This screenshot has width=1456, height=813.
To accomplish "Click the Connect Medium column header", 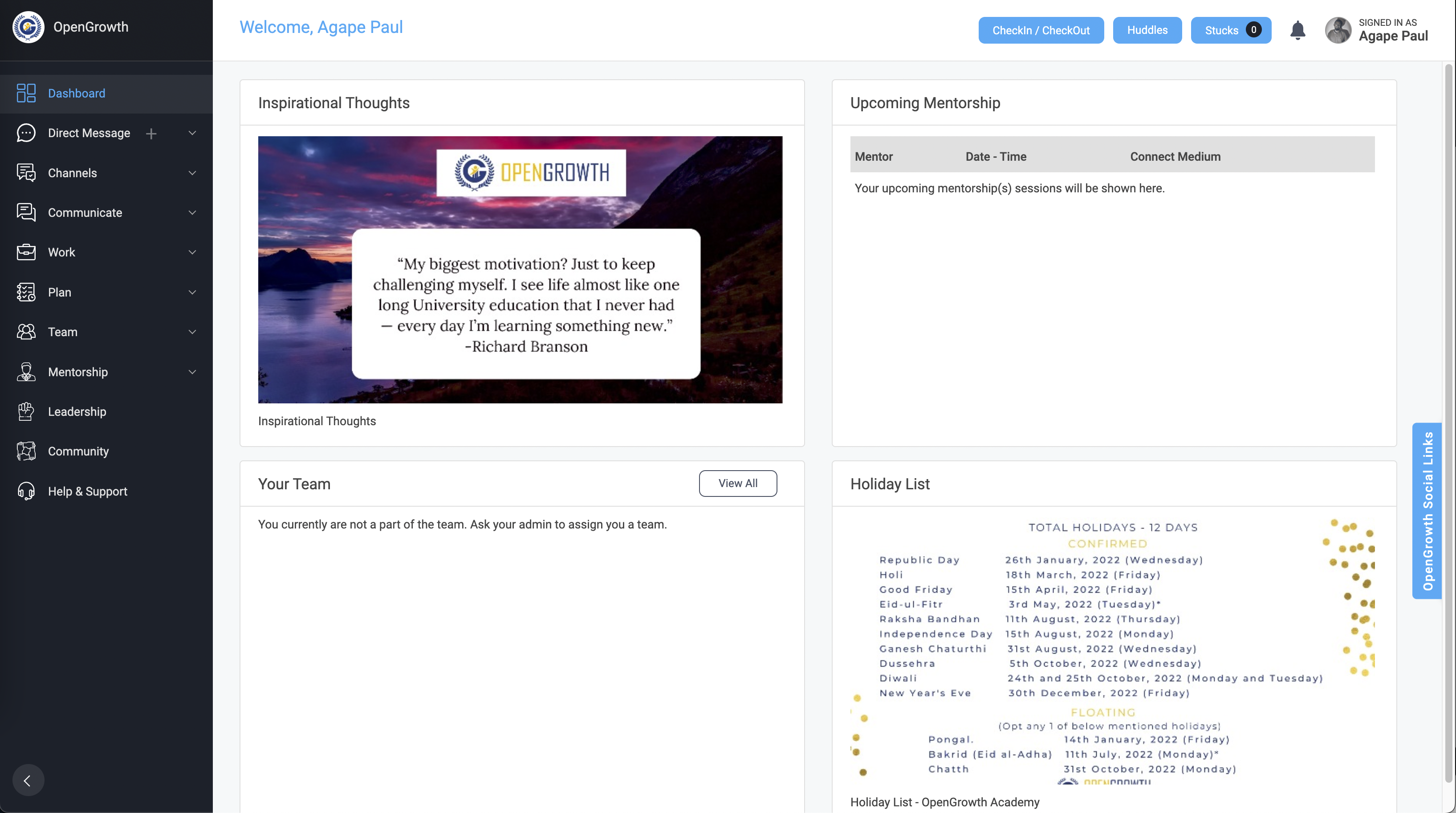I will (x=1175, y=157).
